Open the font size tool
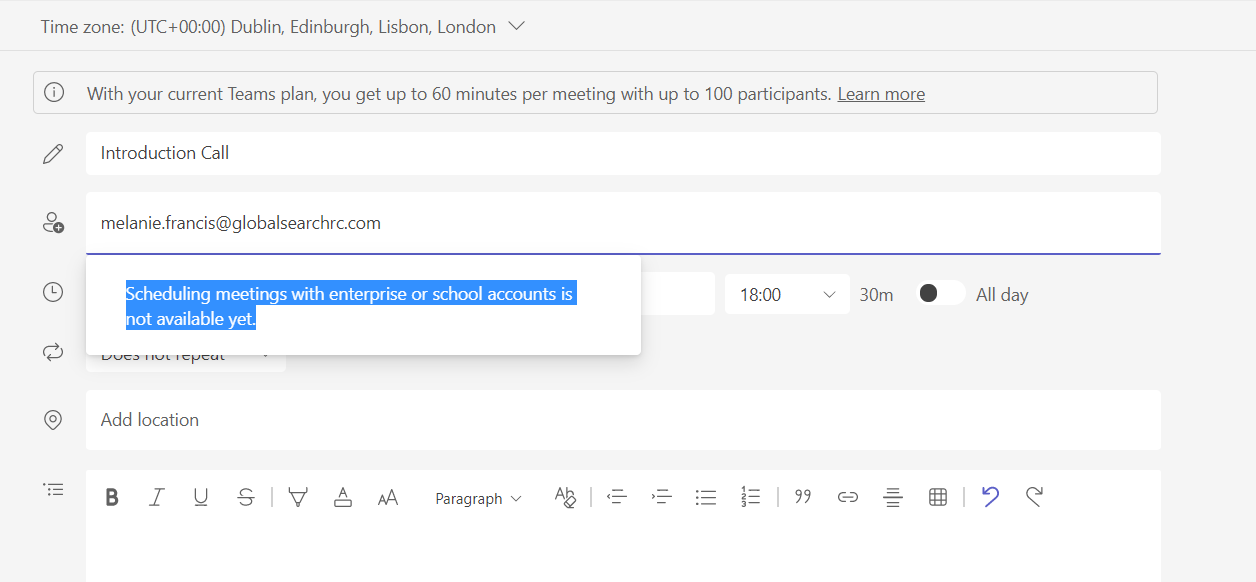 pyautogui.click(x=388, y=497)
